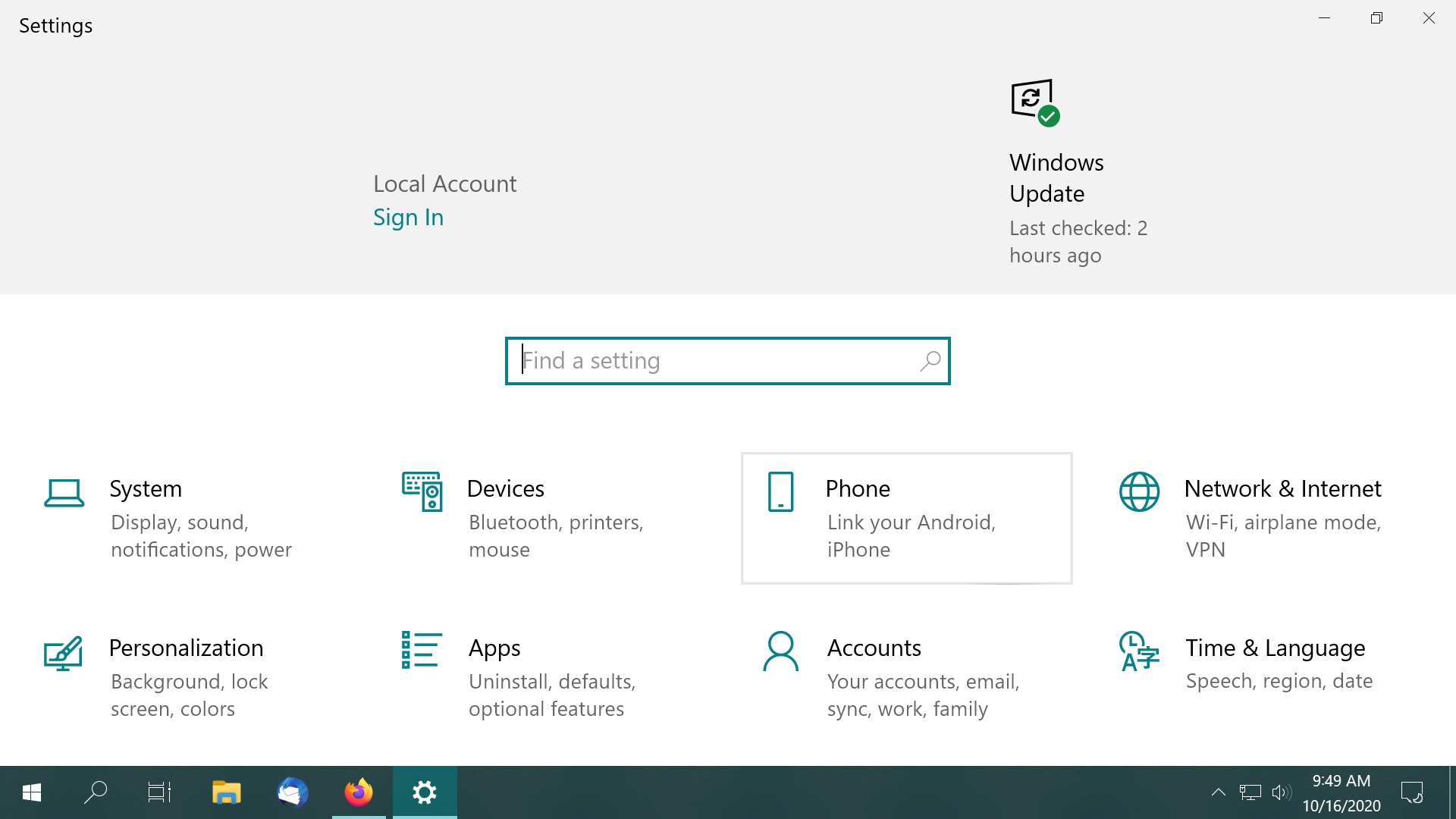
Task: Switch to Firefox in the taskbar
Action: pos(359,792)
